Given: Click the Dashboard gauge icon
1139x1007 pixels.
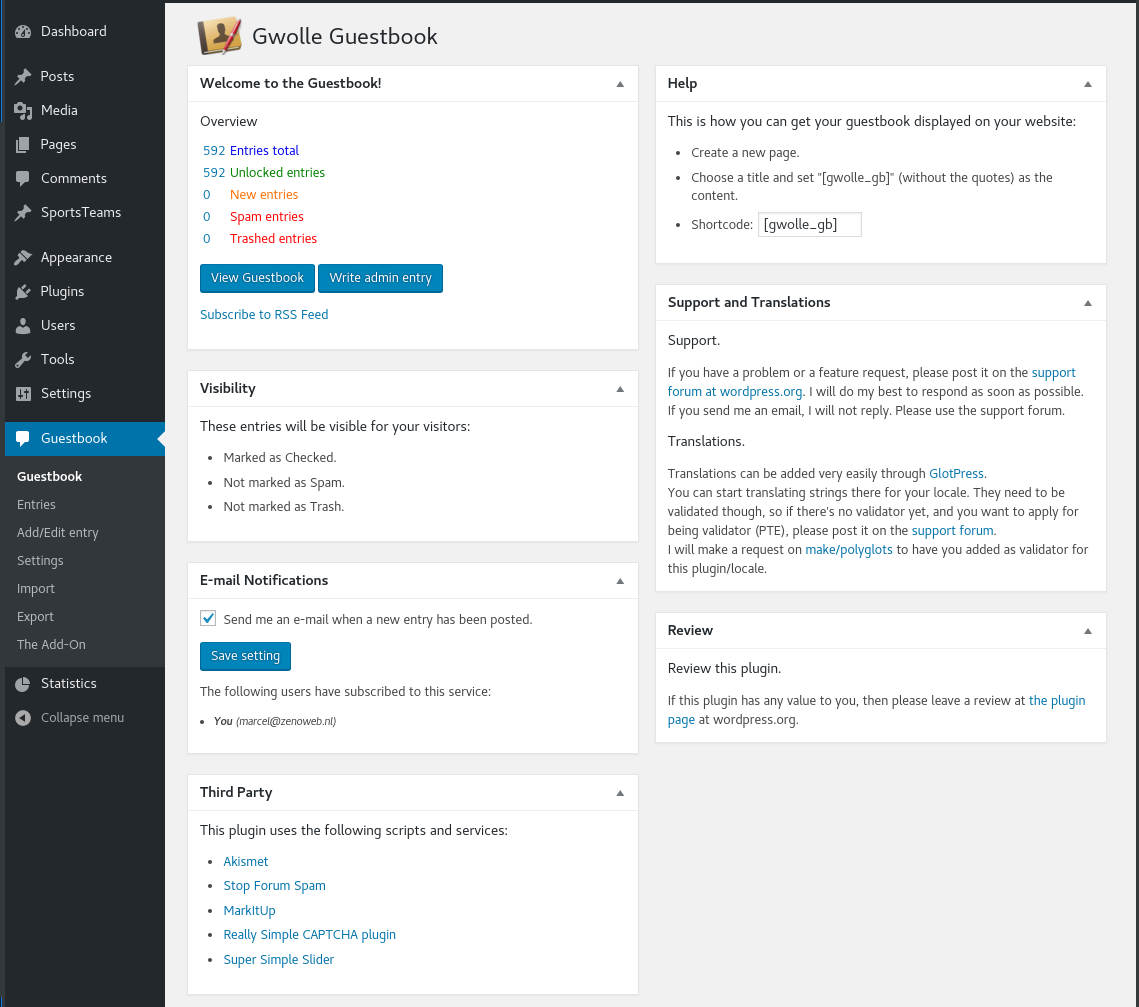Looking at the screenshot, I should click(23, 31).
